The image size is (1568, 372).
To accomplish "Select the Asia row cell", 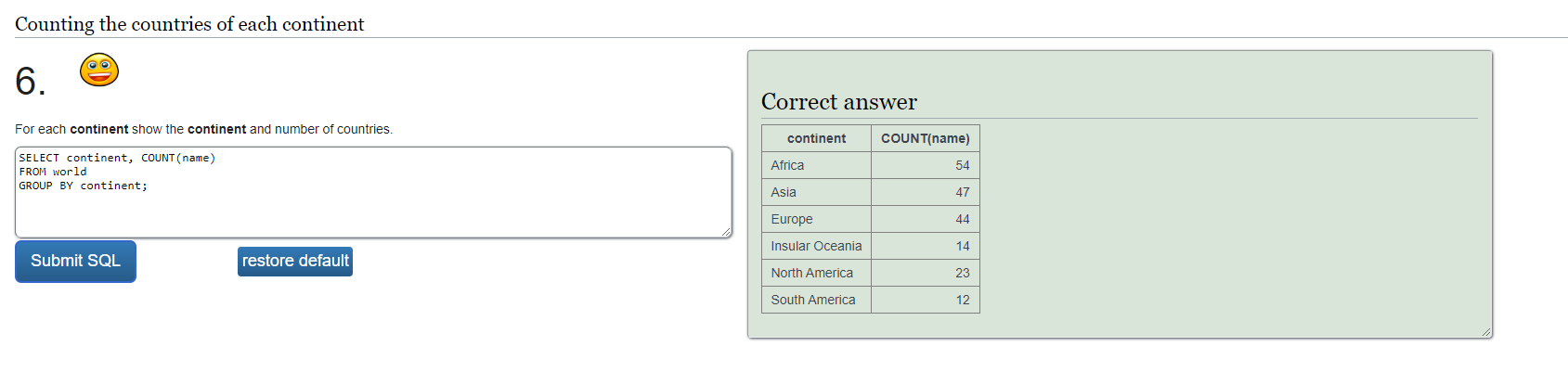I will [816, 192].
